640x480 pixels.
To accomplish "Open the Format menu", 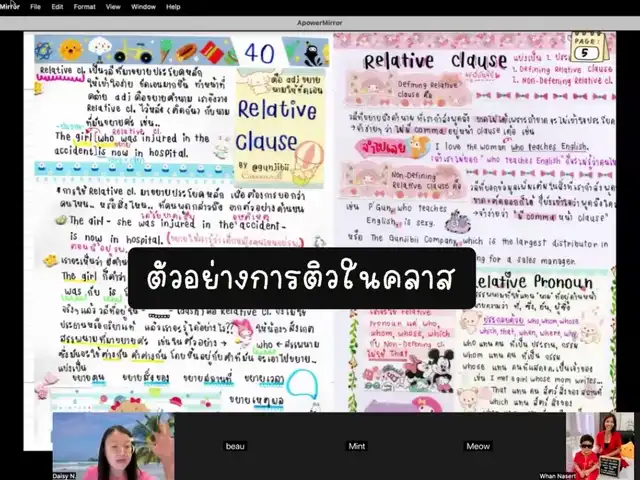I will point(84,6).
